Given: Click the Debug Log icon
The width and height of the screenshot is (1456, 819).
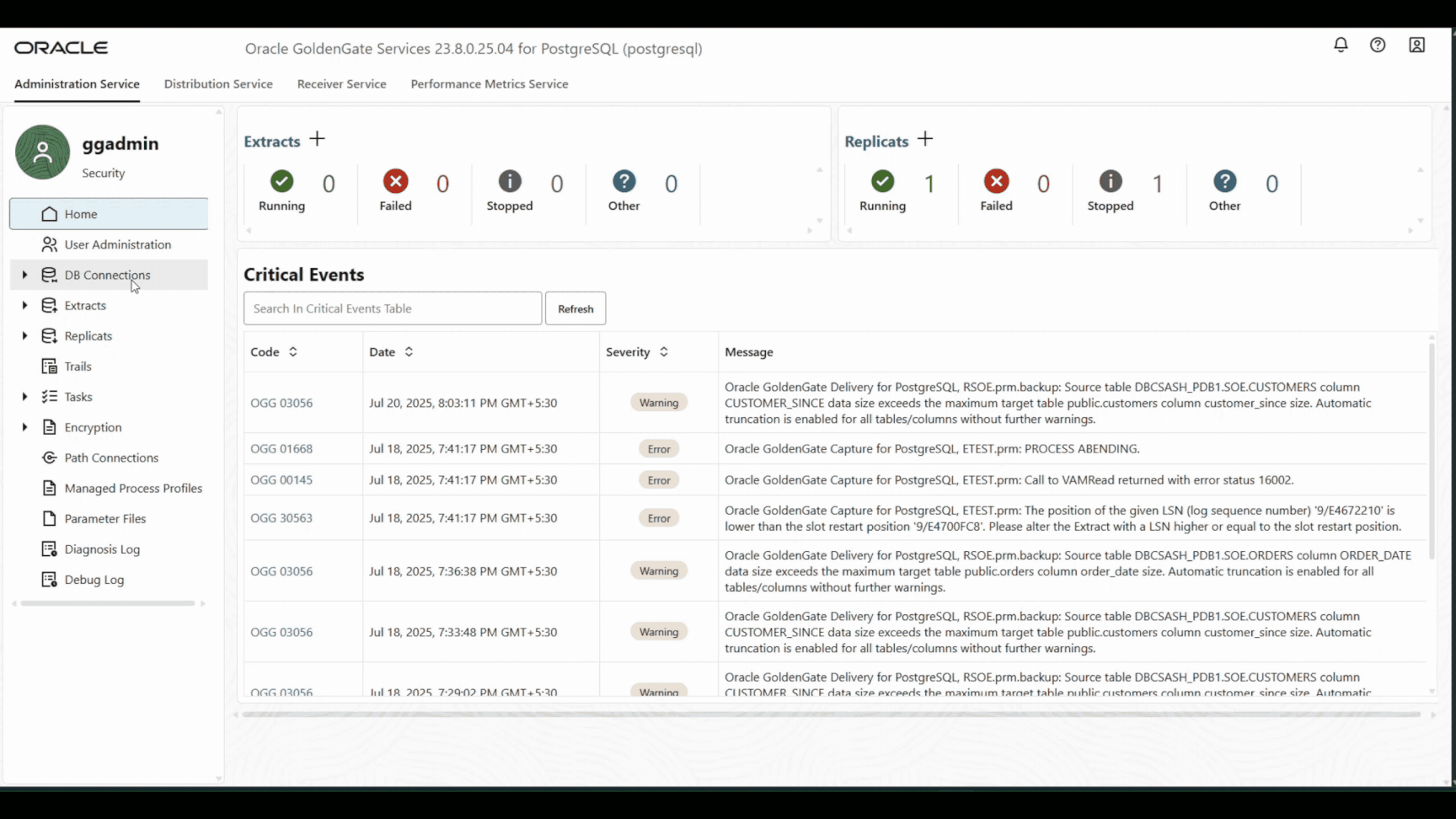Looking at the screenshot, I should point(50,580).
